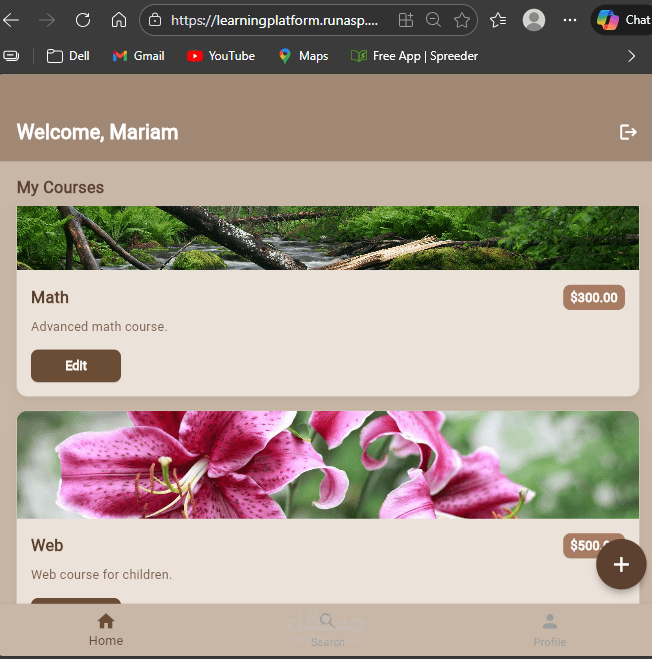View site information lock icon
Viewport: 652px width, 659px height.
(155, 20)
